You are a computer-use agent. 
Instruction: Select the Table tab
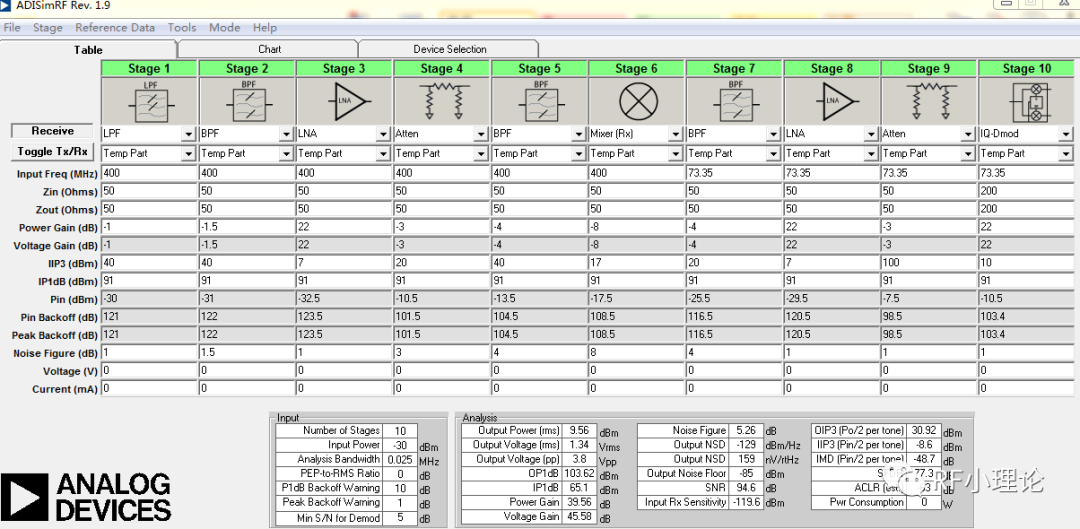(88, 50)
